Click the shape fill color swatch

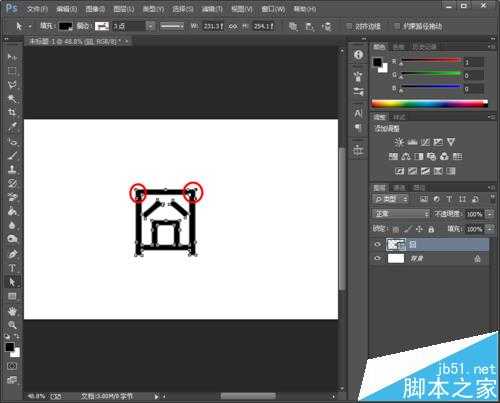click(x=66, y=26)
